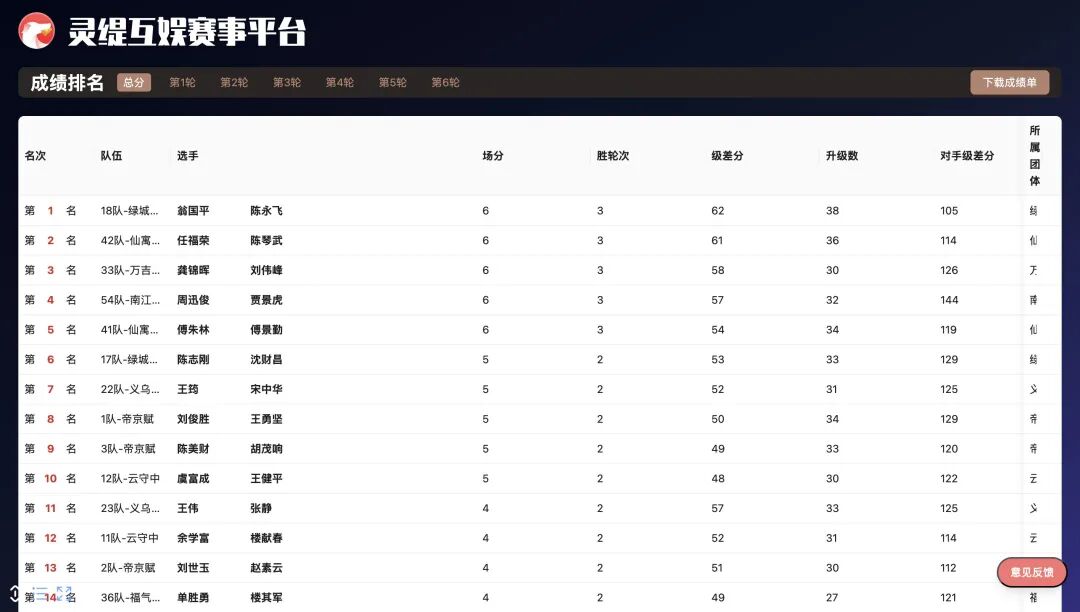
Task: Select team cell 36队-福气...
Action: pyautogui.click(x=129, y=598)
